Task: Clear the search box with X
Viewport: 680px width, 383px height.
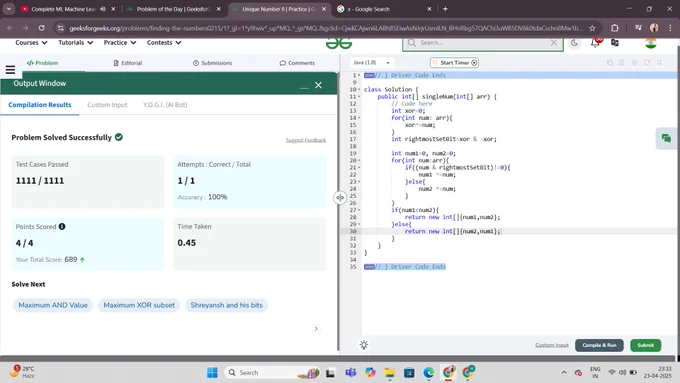Action: tap(554, 43)
